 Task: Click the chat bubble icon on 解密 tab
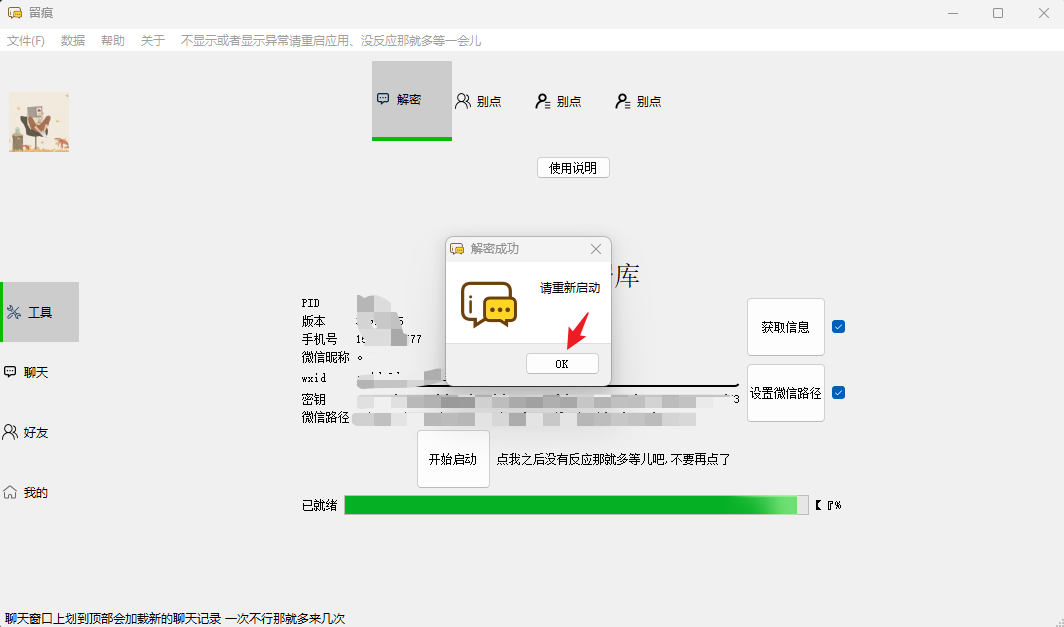(385, 100)
